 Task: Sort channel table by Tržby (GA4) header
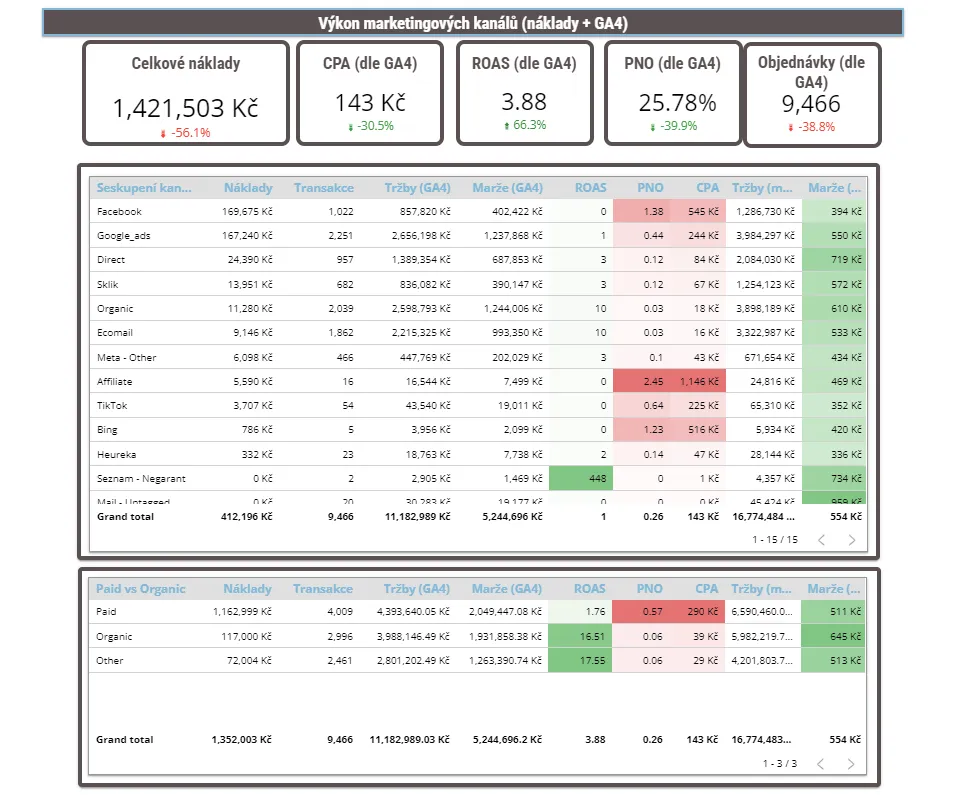click(417, 188)
